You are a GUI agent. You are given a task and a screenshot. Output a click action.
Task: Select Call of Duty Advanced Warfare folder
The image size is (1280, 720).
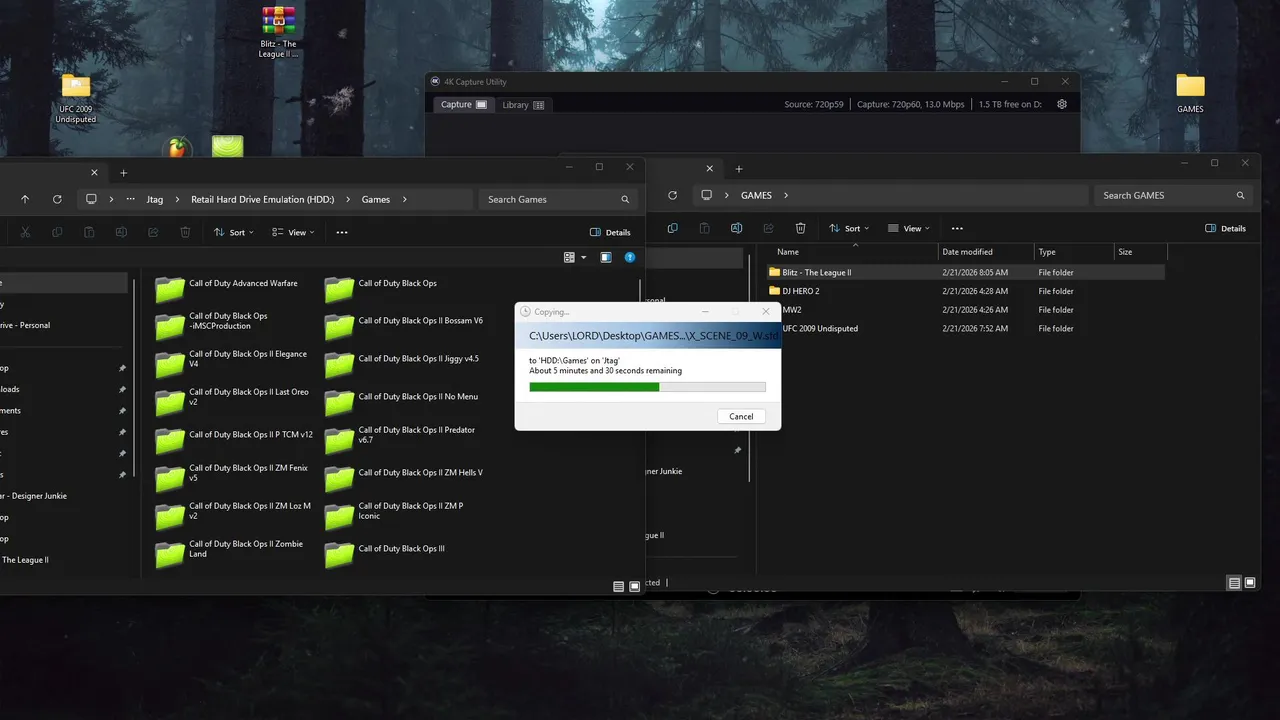coord(228,288)
